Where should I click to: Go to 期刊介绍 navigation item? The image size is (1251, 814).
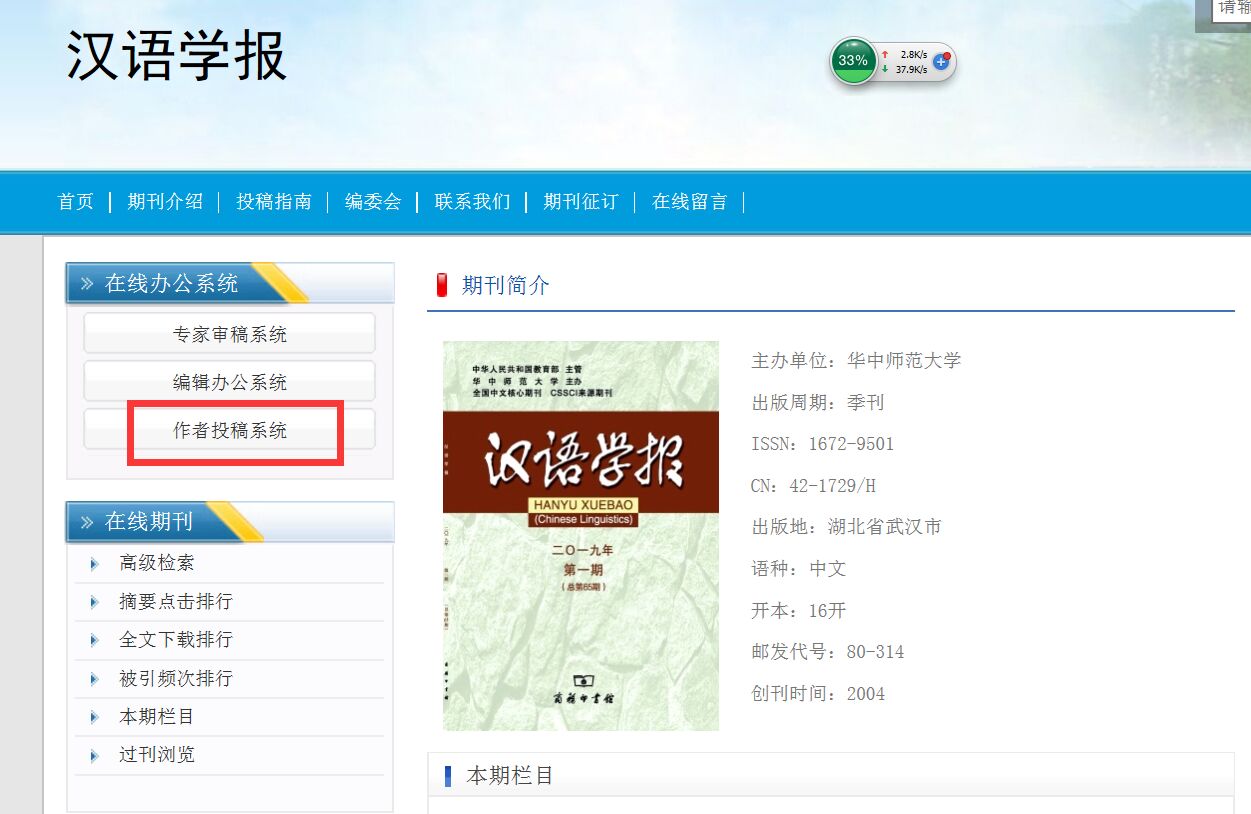(x=165, y=202)
